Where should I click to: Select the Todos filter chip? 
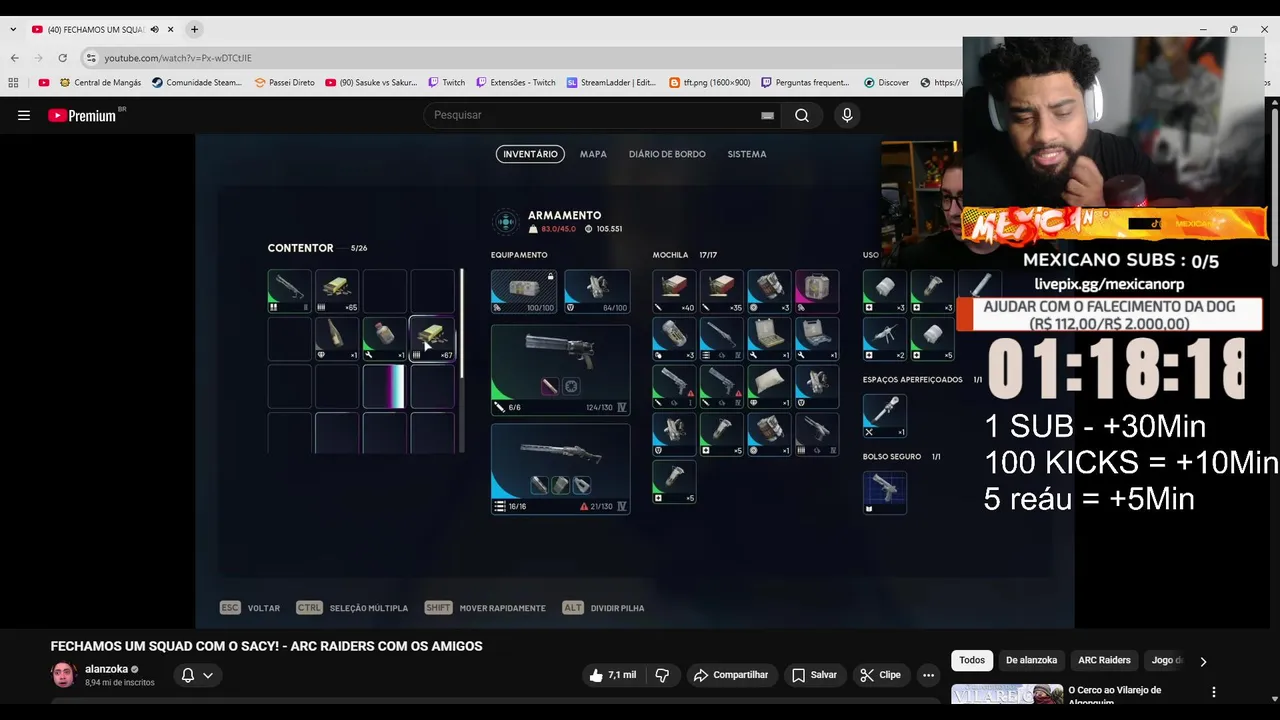(972, 661)
